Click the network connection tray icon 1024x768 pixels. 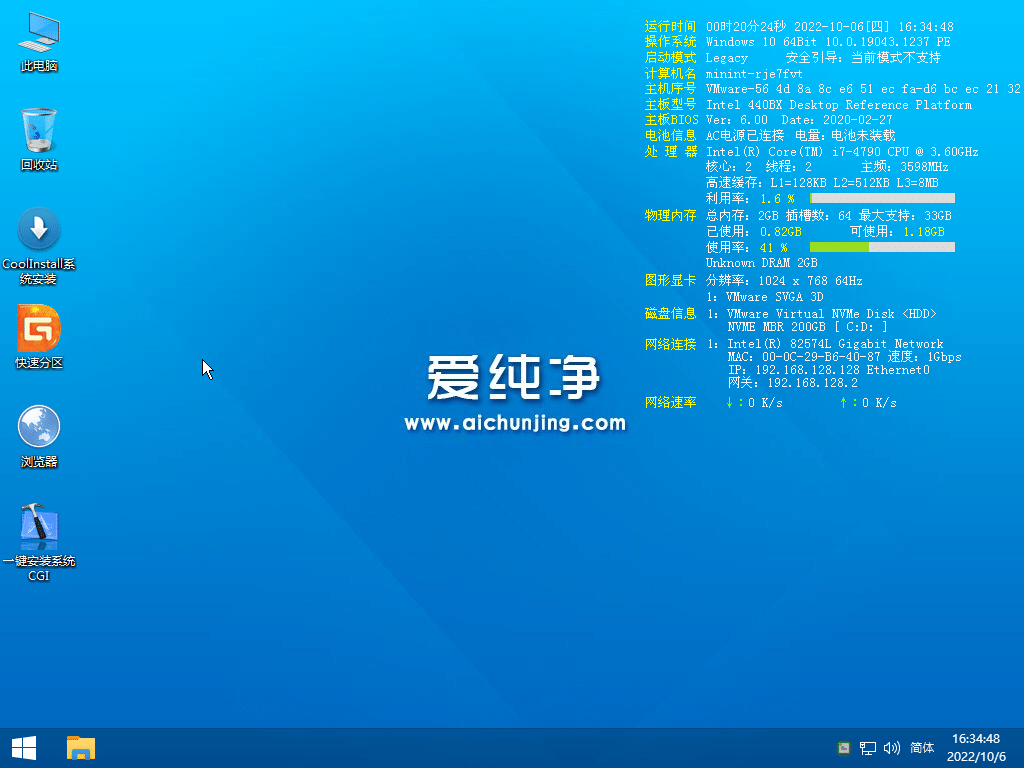[x=867, y=747]
